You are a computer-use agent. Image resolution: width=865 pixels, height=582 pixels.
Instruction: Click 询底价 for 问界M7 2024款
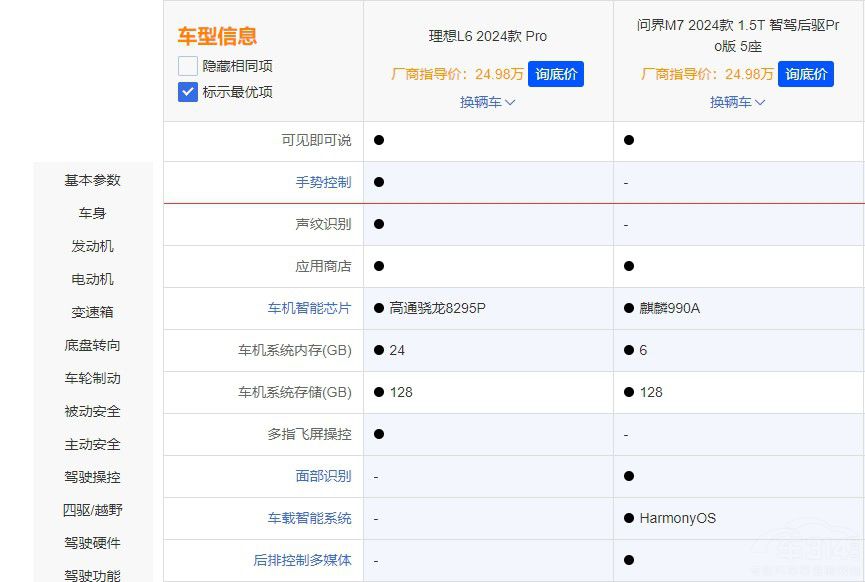coord(806,74)
